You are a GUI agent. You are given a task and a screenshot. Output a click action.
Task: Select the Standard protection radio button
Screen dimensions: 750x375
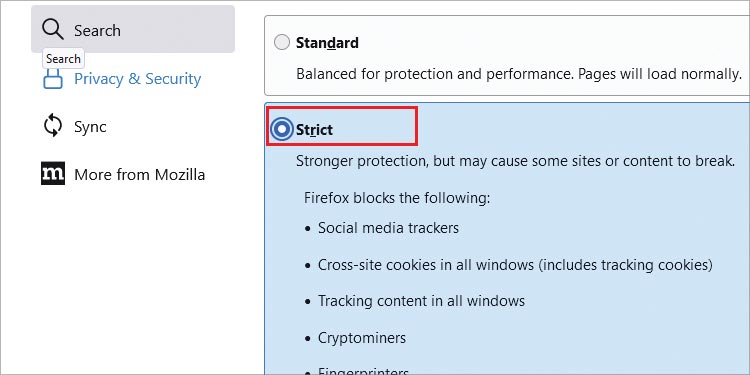pos(282,43)
